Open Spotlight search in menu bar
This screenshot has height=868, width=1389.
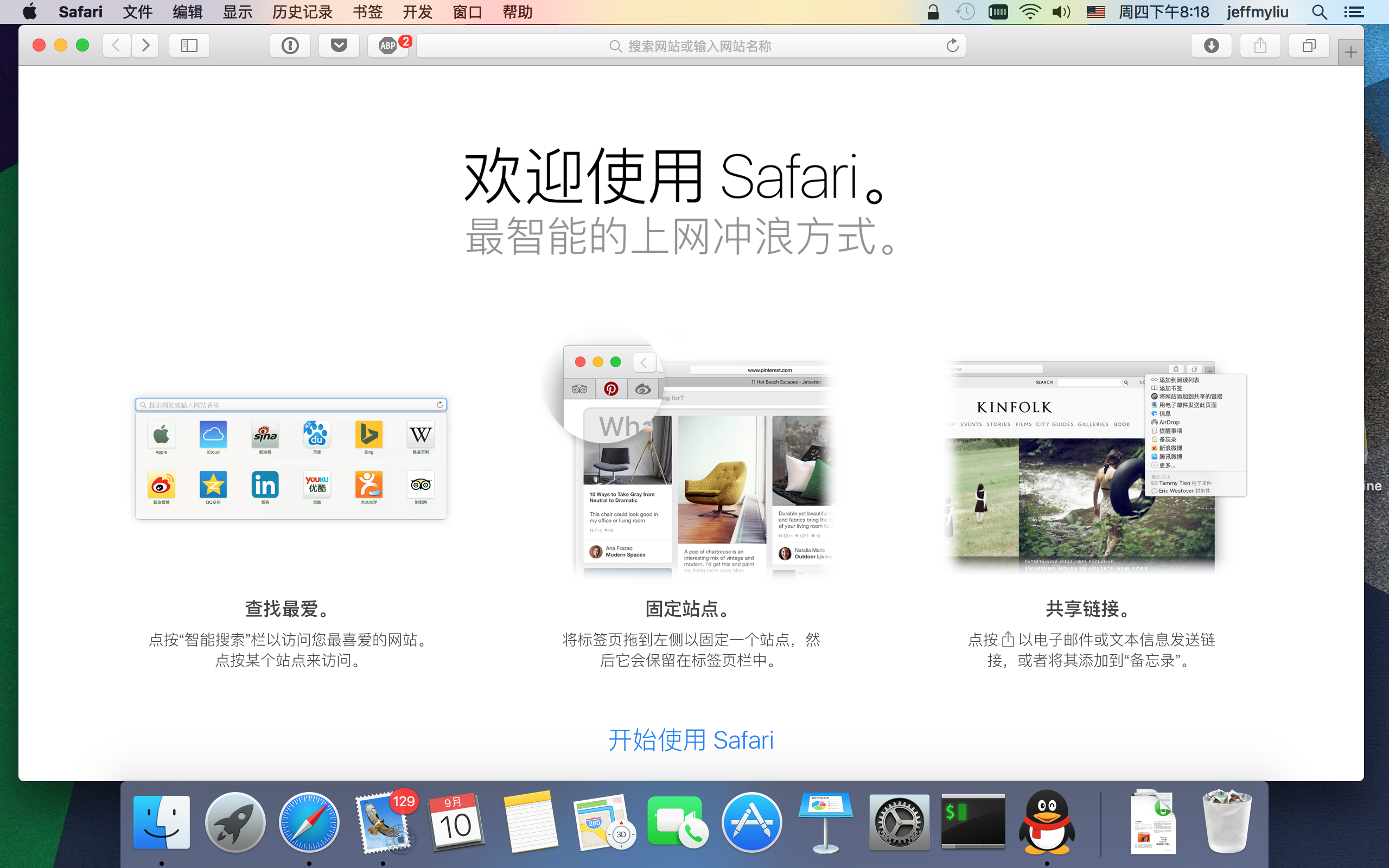click(1318, 11)
